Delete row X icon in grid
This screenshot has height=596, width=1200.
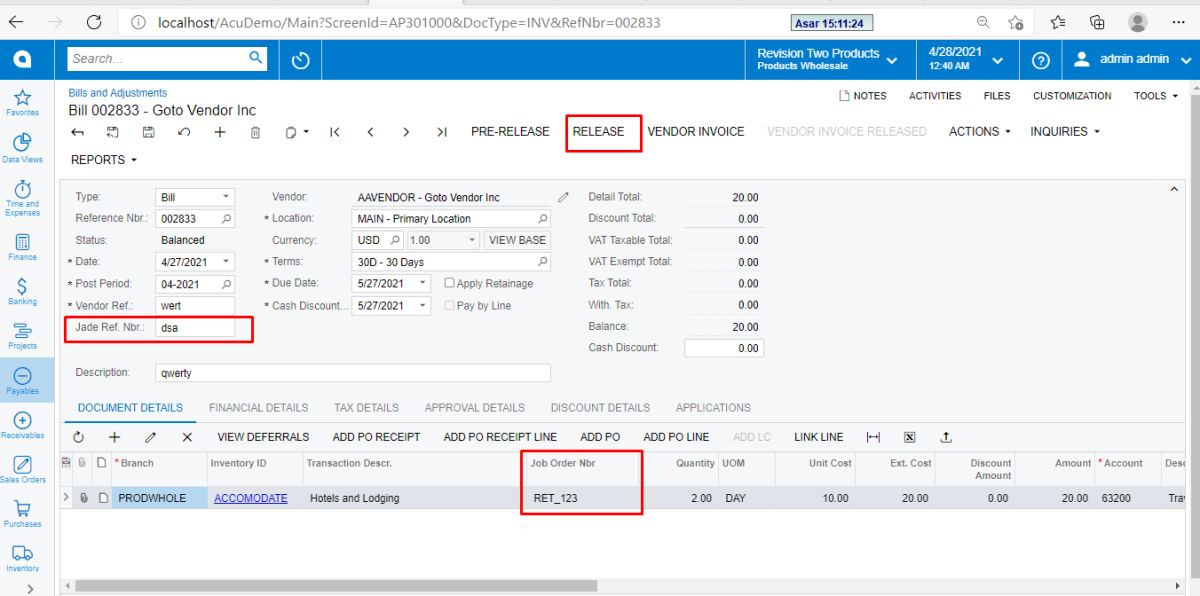187,437
